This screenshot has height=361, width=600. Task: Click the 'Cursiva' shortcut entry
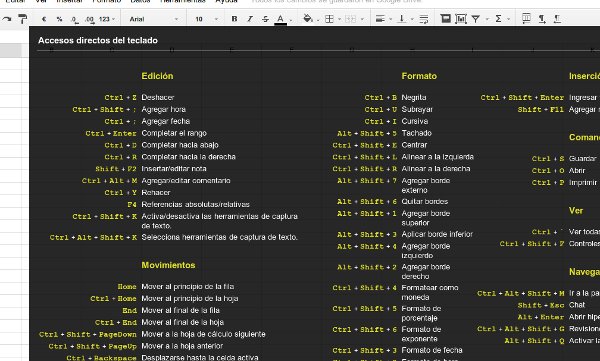[x=415, y=121]
